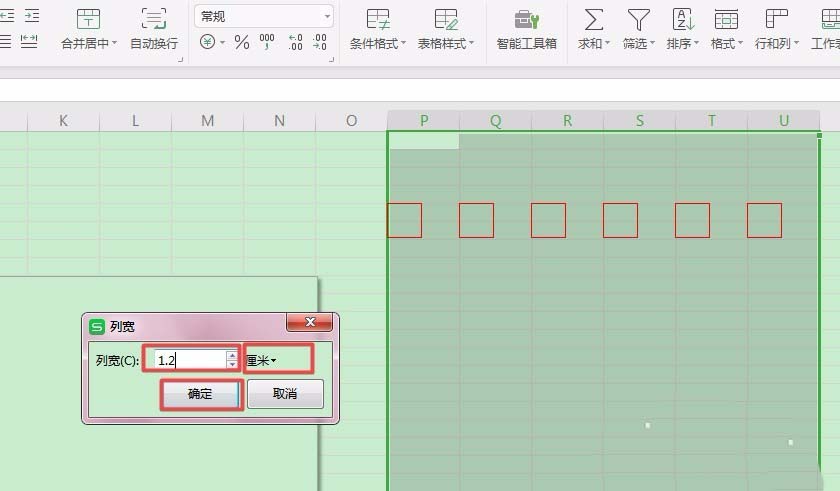The height and width of the screenshot is (491, 840).
Task: Open the Table Style (表格样式) icon
Action: [x=446, y=20]
